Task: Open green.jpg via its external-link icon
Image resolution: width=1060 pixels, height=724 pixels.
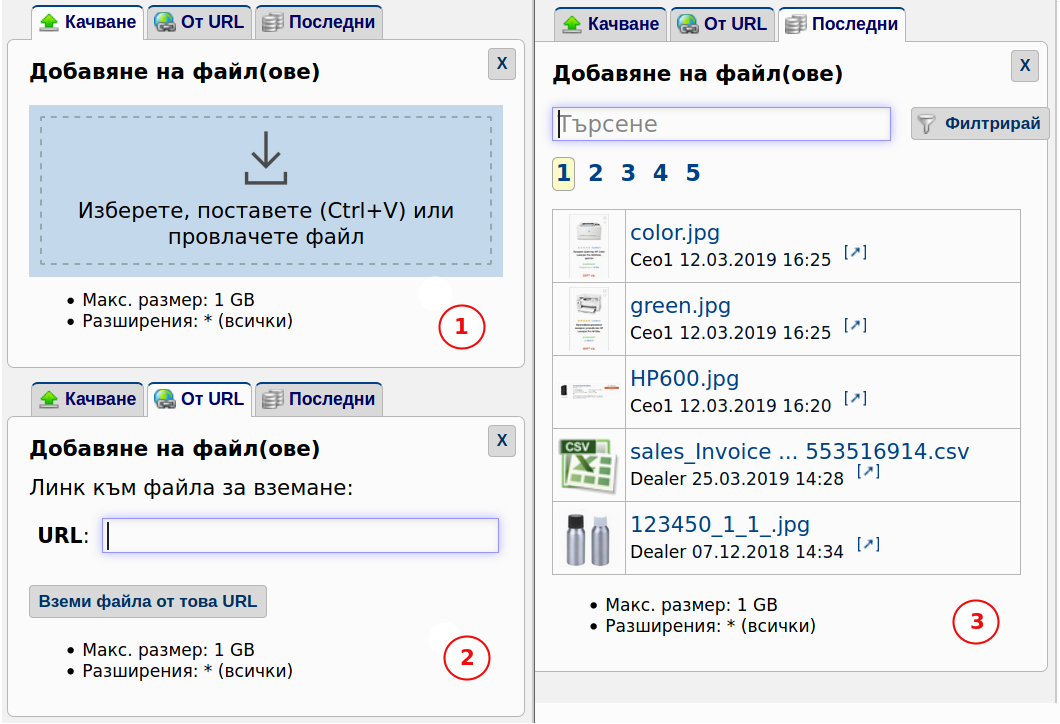Action: coord(855,325)
